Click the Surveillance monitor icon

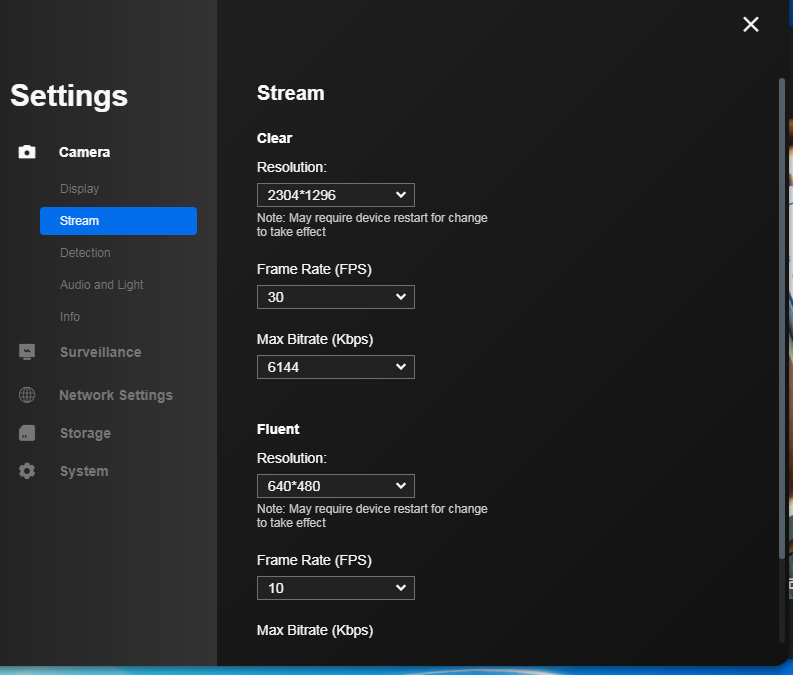tap(27, 352)
